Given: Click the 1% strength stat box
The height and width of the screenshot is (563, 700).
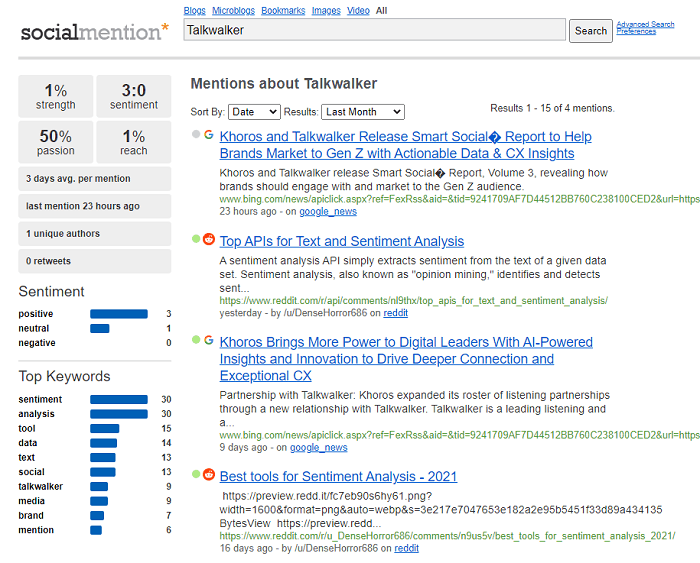Looking at the screenshot, I should click(56, 96).
